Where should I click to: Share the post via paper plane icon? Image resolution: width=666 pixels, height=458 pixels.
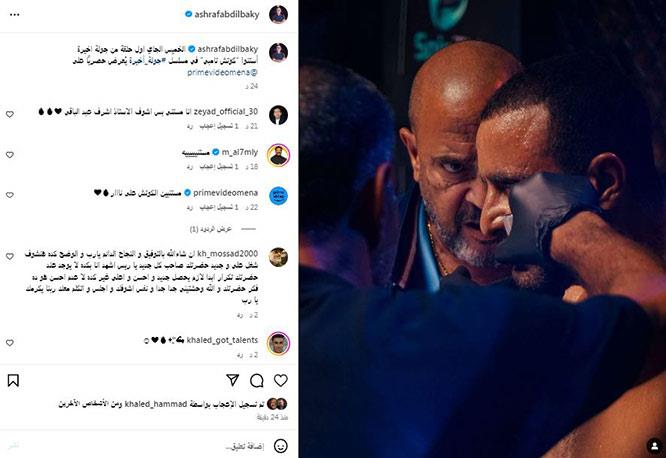(233, 380)
